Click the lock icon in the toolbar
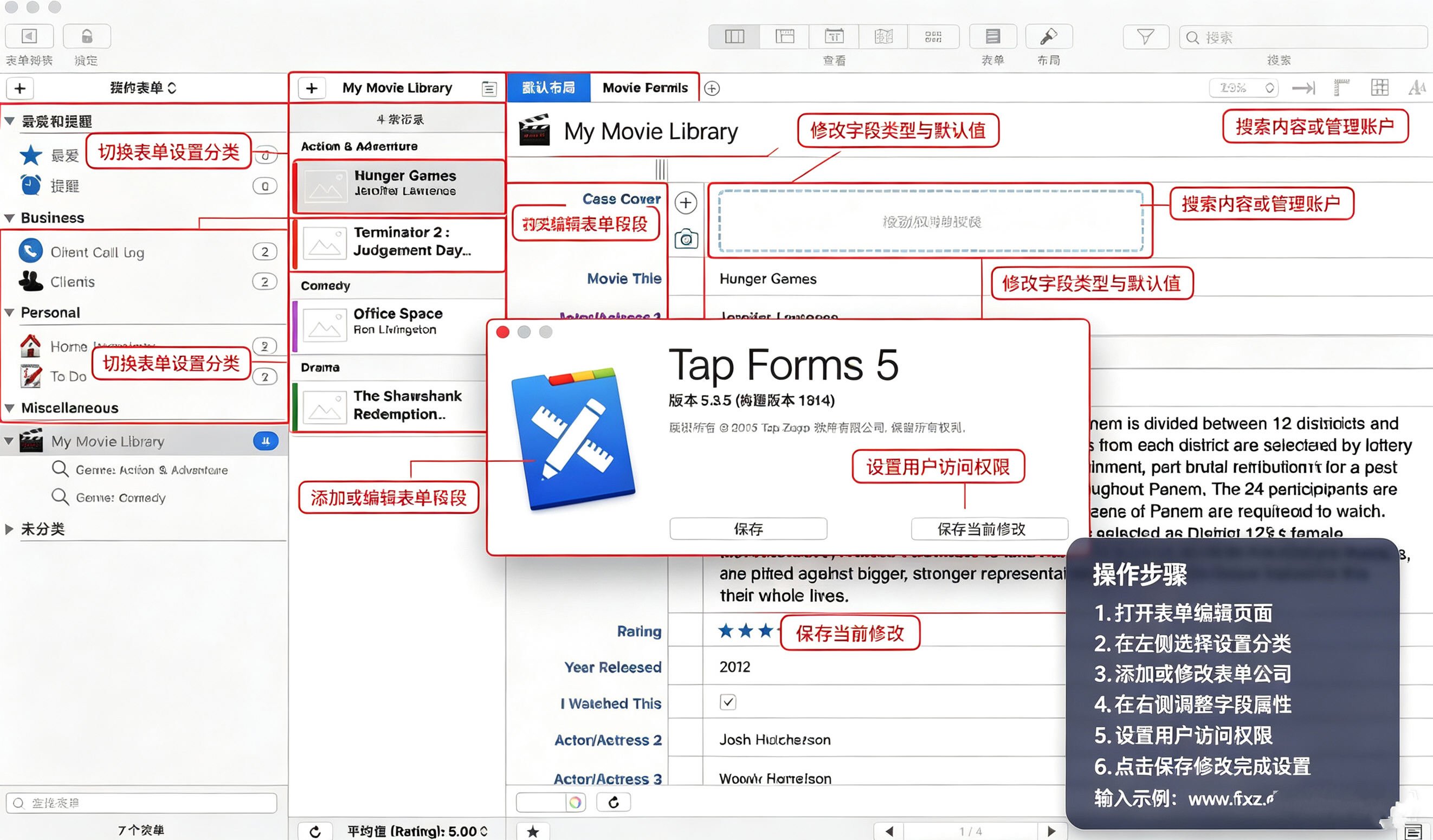Image resolution: width=1433 pixels, height=840 pixels. [86, 36]
